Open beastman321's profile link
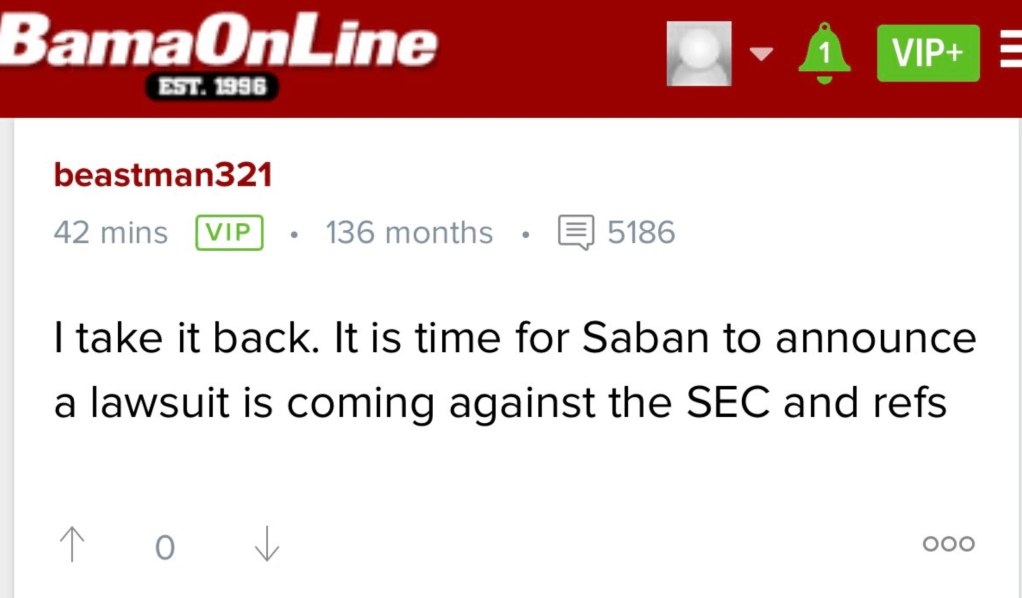The height and width of the screenshot is (598, 1022). pos(162,176)
